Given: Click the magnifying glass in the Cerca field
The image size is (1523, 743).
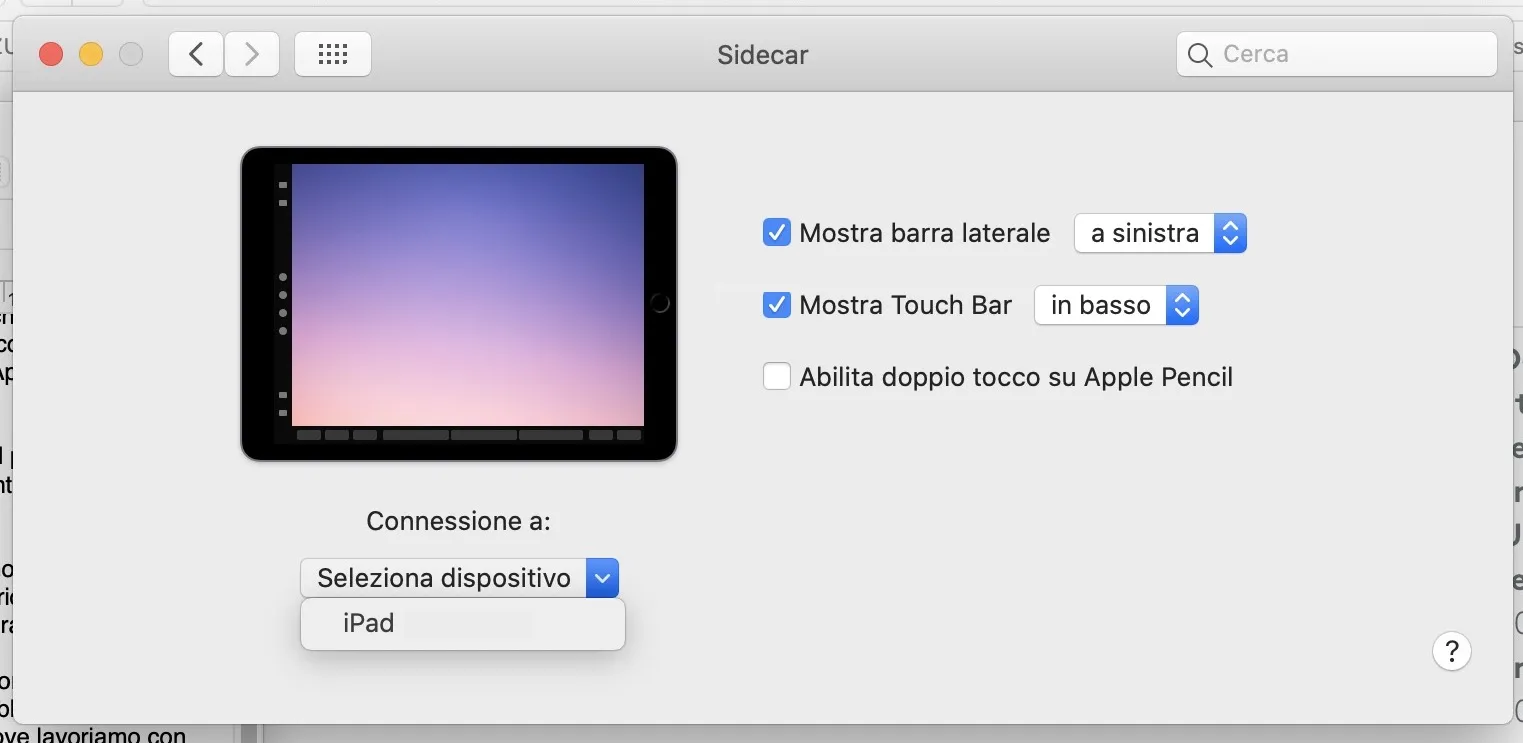Looking at the screenshot, I should coord(1199,55).
